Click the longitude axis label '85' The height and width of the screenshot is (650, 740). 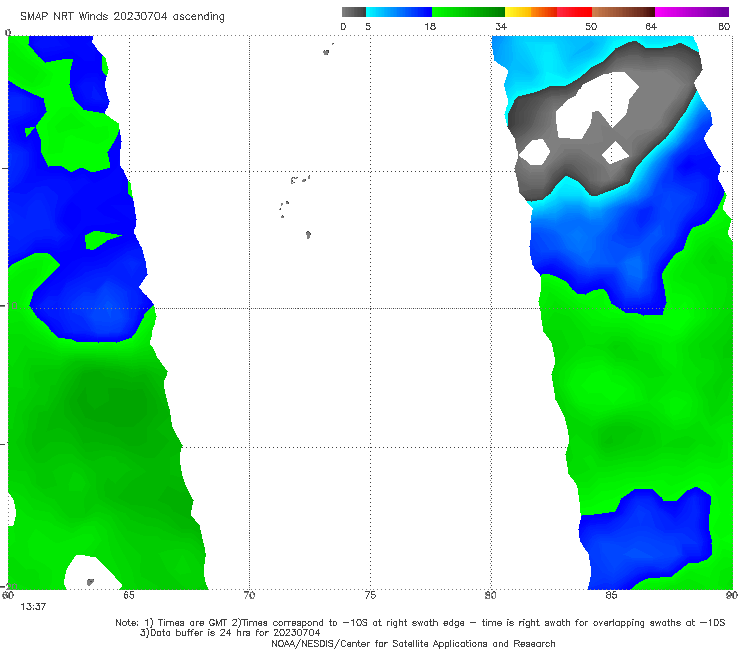point(611,595)
